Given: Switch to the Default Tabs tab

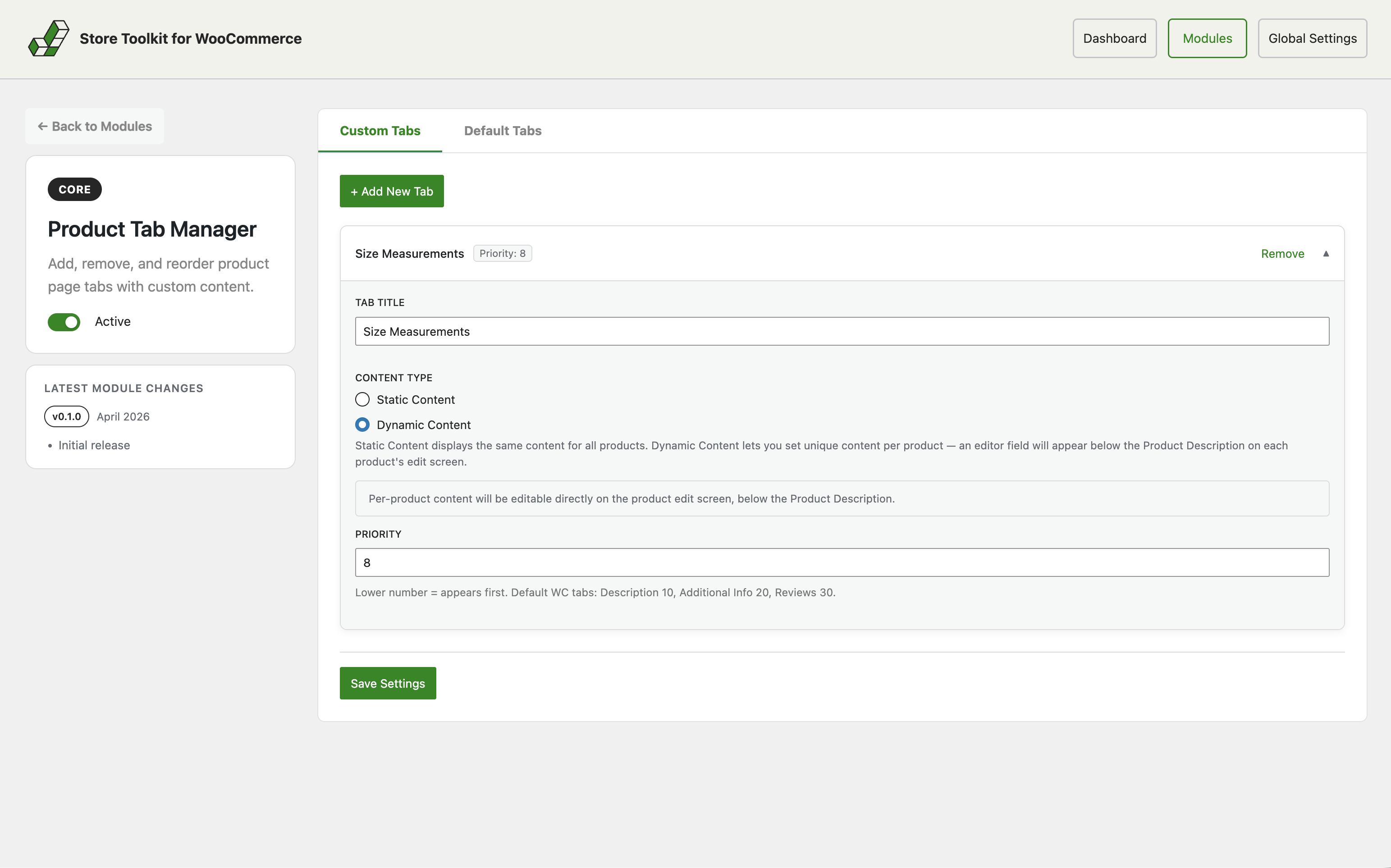Looking at the screenshot, I should (502, 131).
